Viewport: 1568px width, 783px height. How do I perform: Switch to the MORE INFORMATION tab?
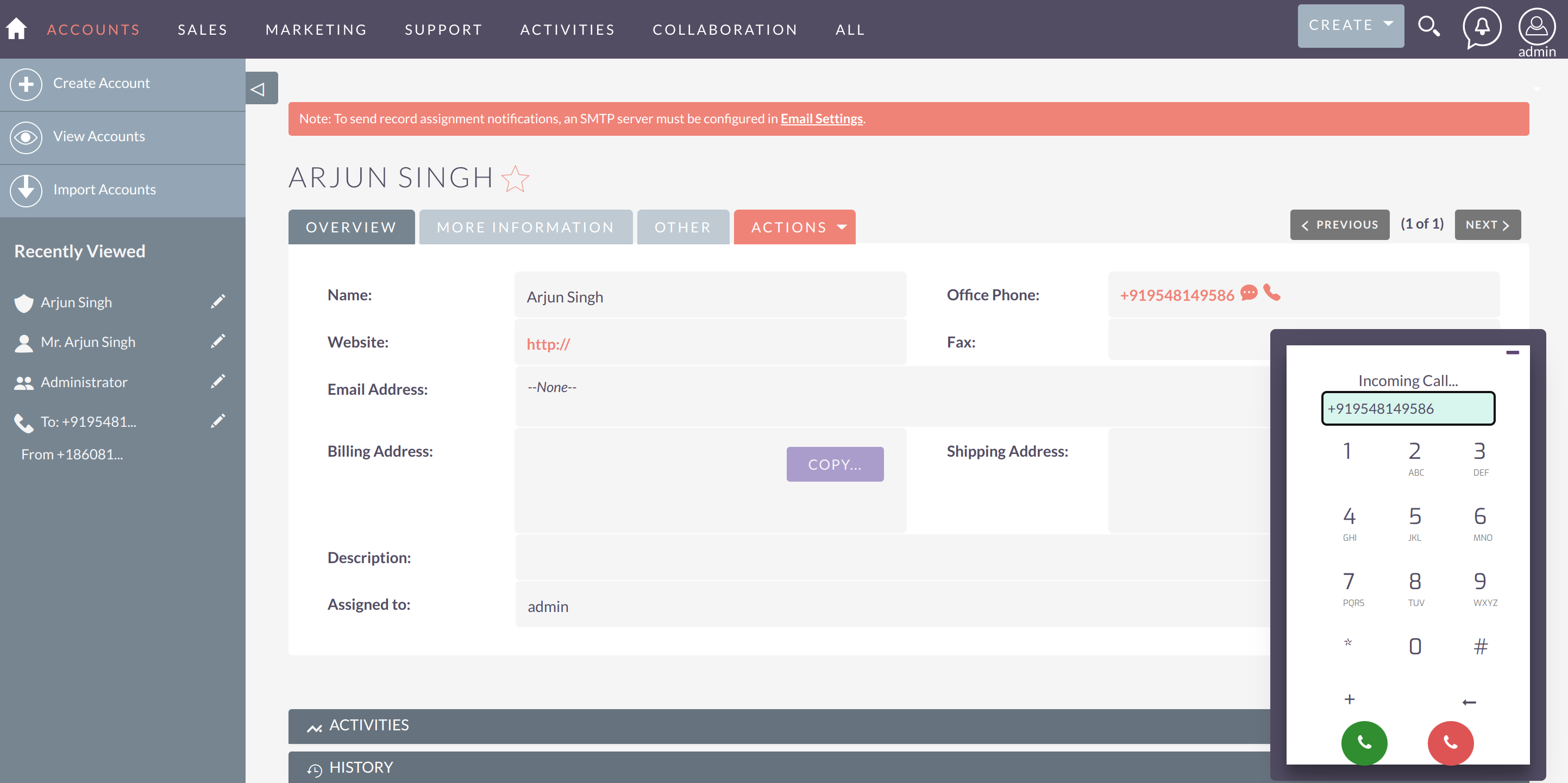click(525, 226)
